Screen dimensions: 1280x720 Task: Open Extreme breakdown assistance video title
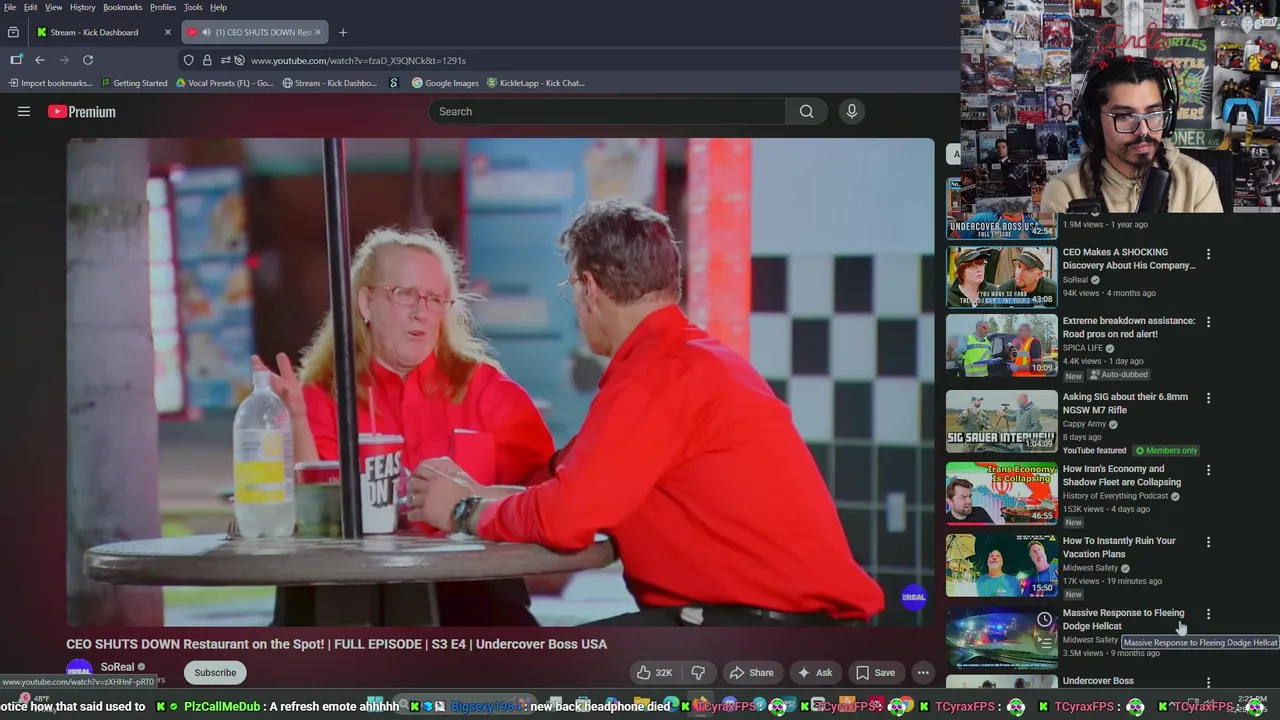1129,327
